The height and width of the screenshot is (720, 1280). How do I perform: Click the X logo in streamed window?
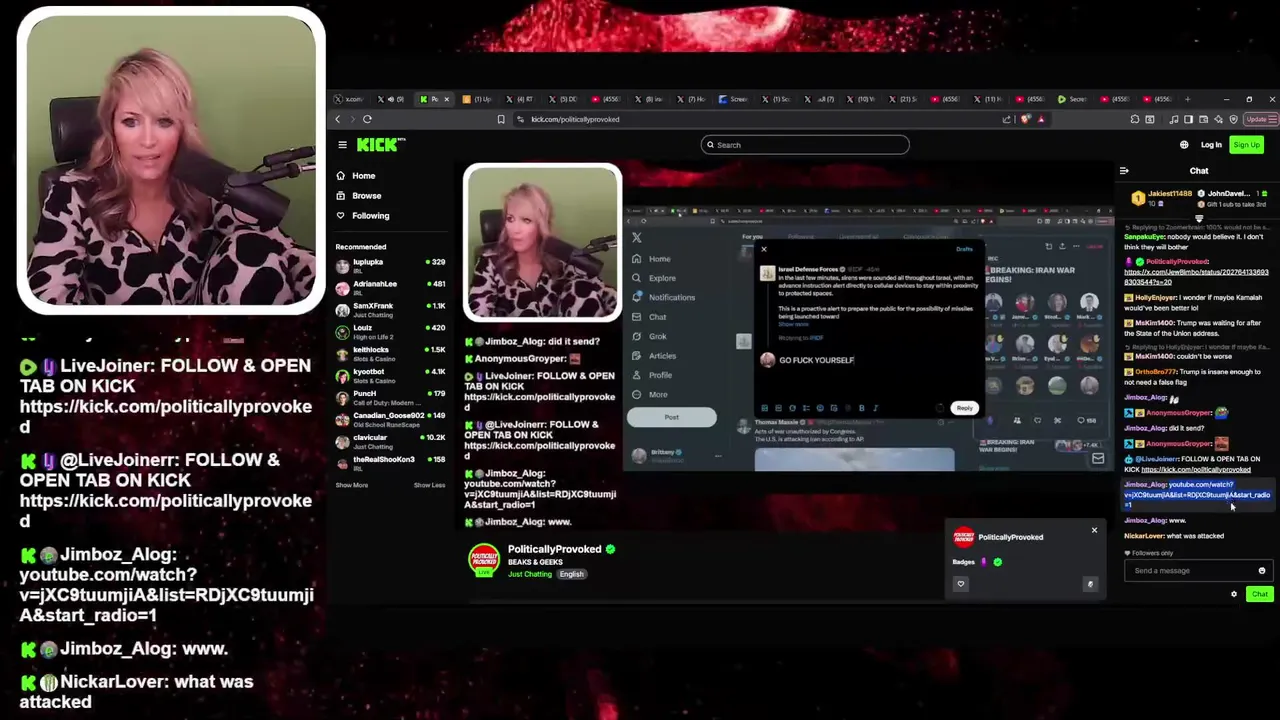pyautogui.click(x=637, y=238)
